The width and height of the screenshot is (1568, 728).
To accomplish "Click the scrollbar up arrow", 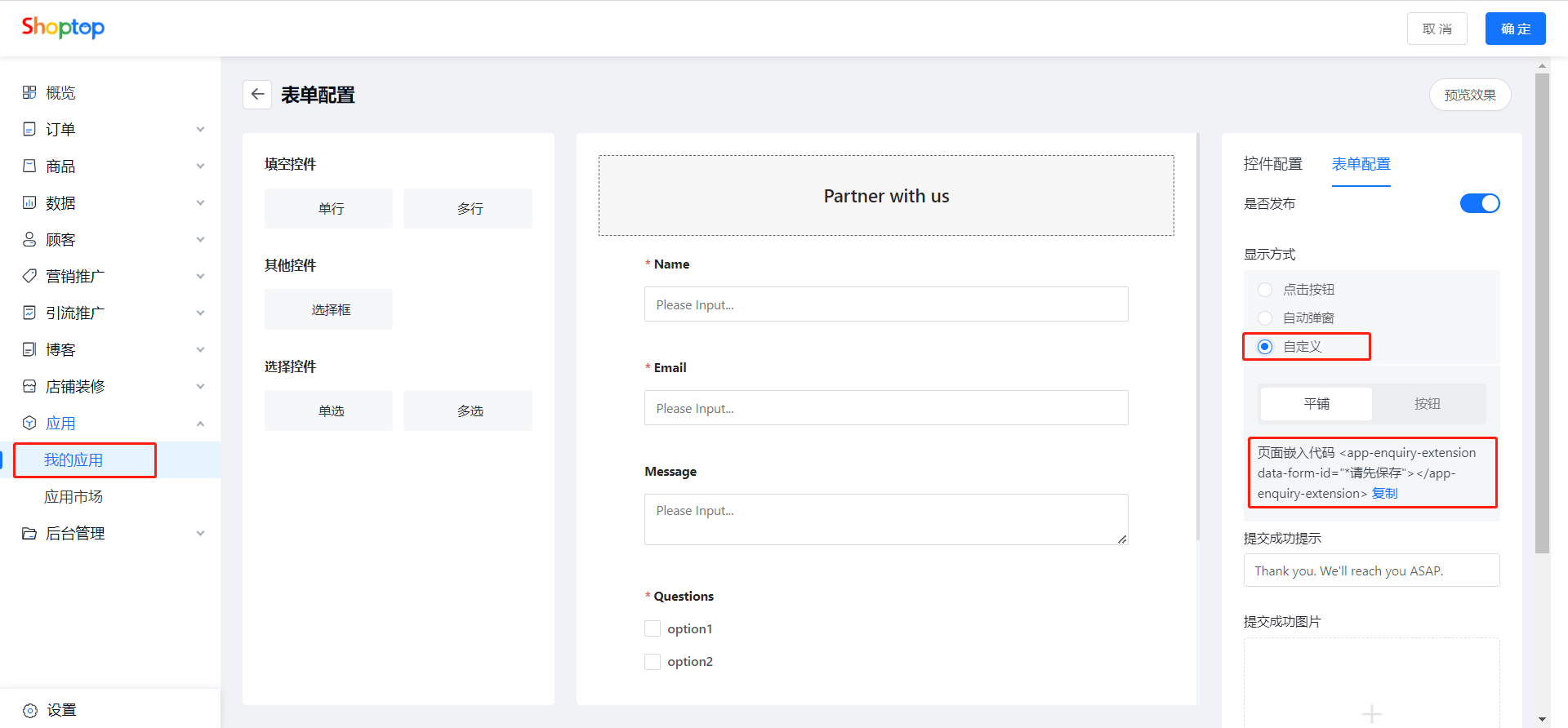I will [1542, 65].
